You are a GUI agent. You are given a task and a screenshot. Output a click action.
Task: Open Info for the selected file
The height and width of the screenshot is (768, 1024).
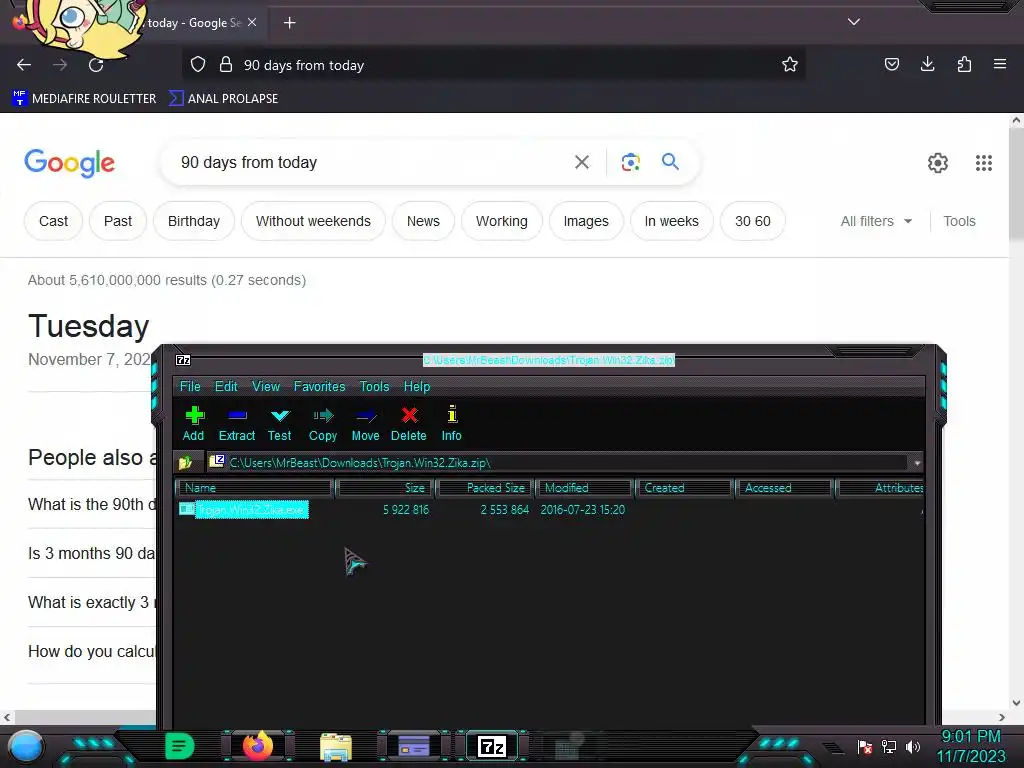(451, 424)
